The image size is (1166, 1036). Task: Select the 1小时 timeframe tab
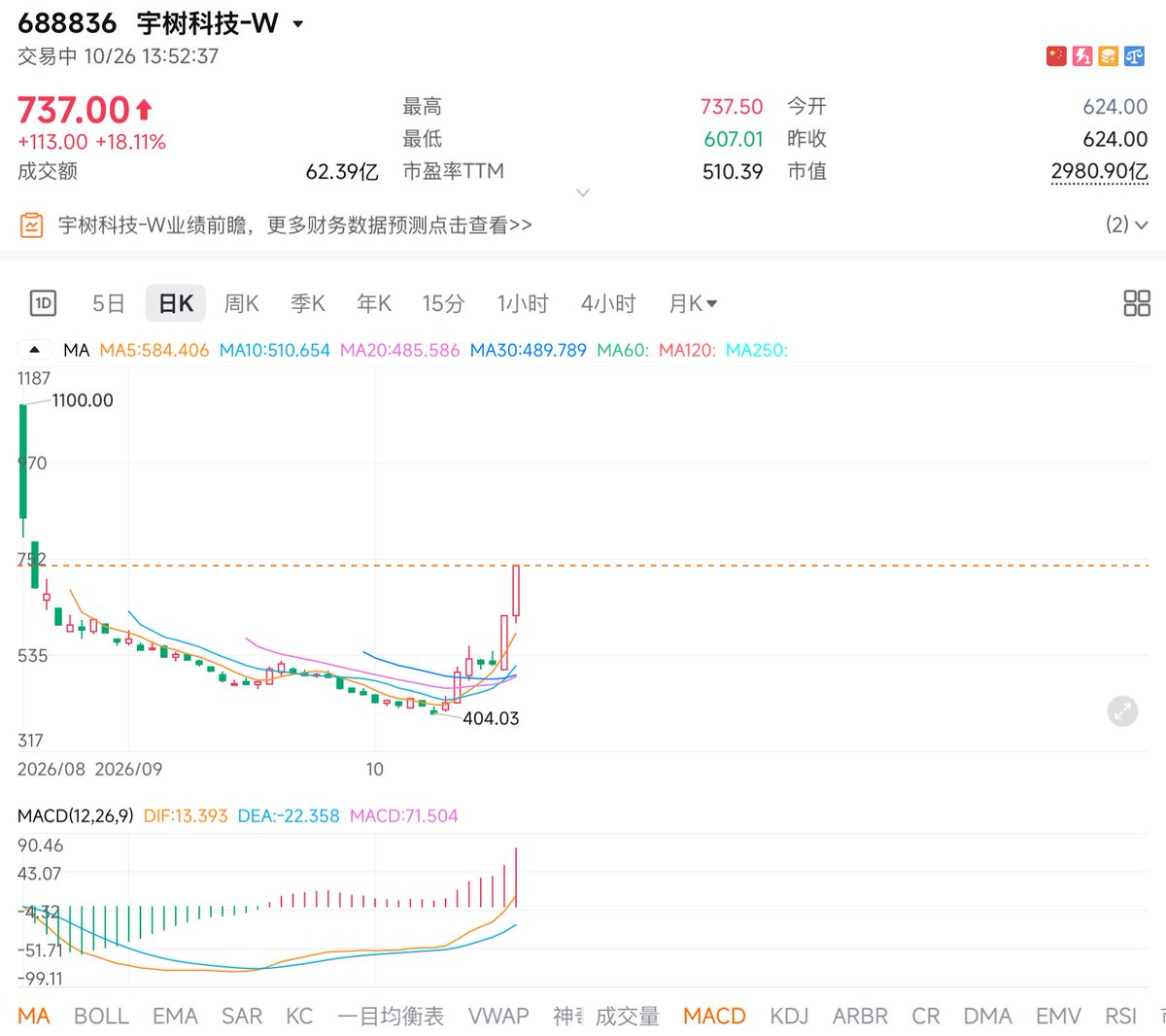click(x=523, y=304)
